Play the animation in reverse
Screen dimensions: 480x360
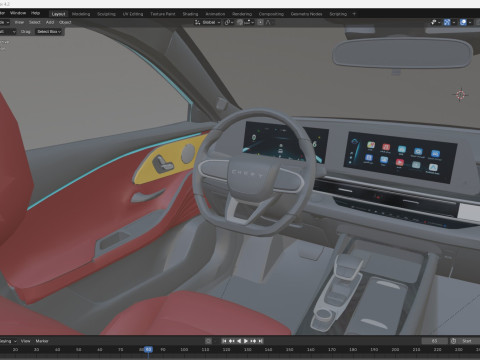click(x=239, y=341)
